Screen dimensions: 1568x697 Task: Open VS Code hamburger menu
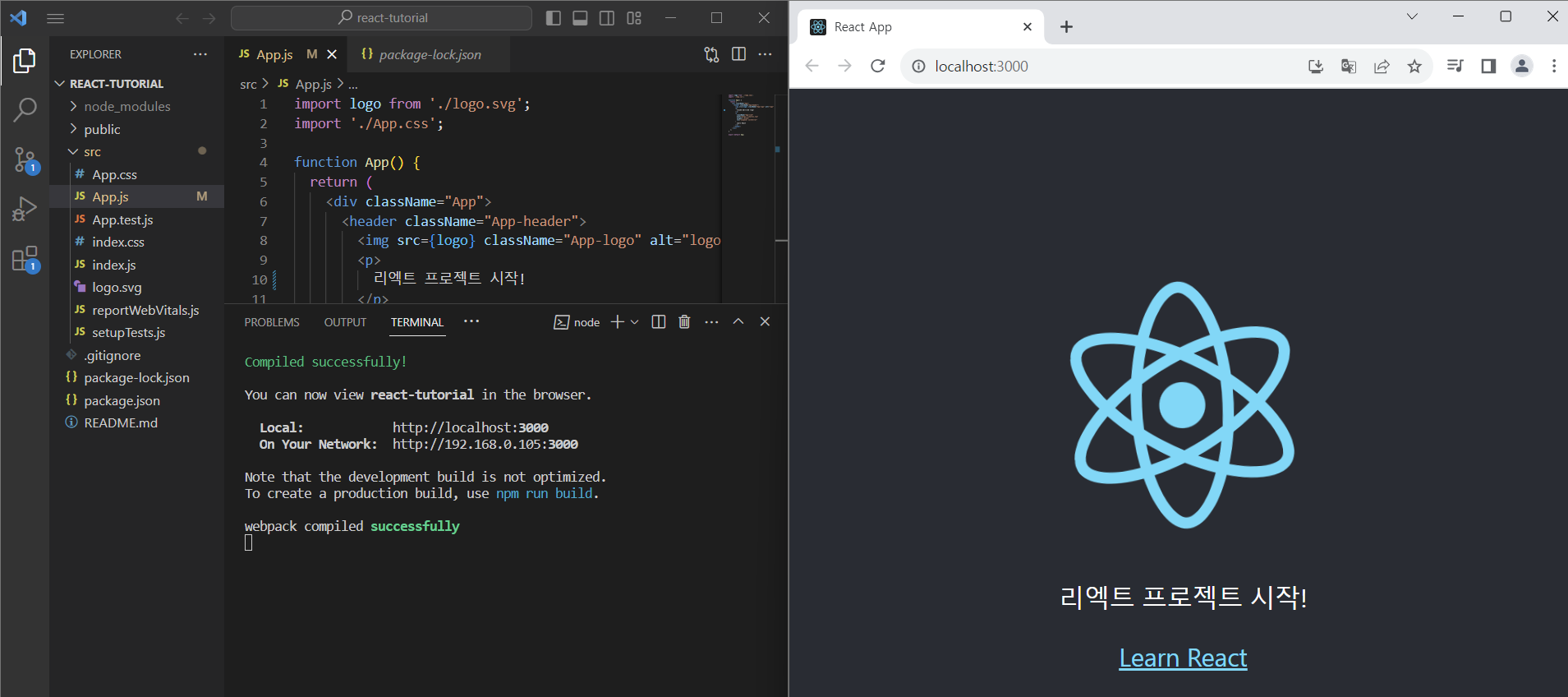pos(56,18)
